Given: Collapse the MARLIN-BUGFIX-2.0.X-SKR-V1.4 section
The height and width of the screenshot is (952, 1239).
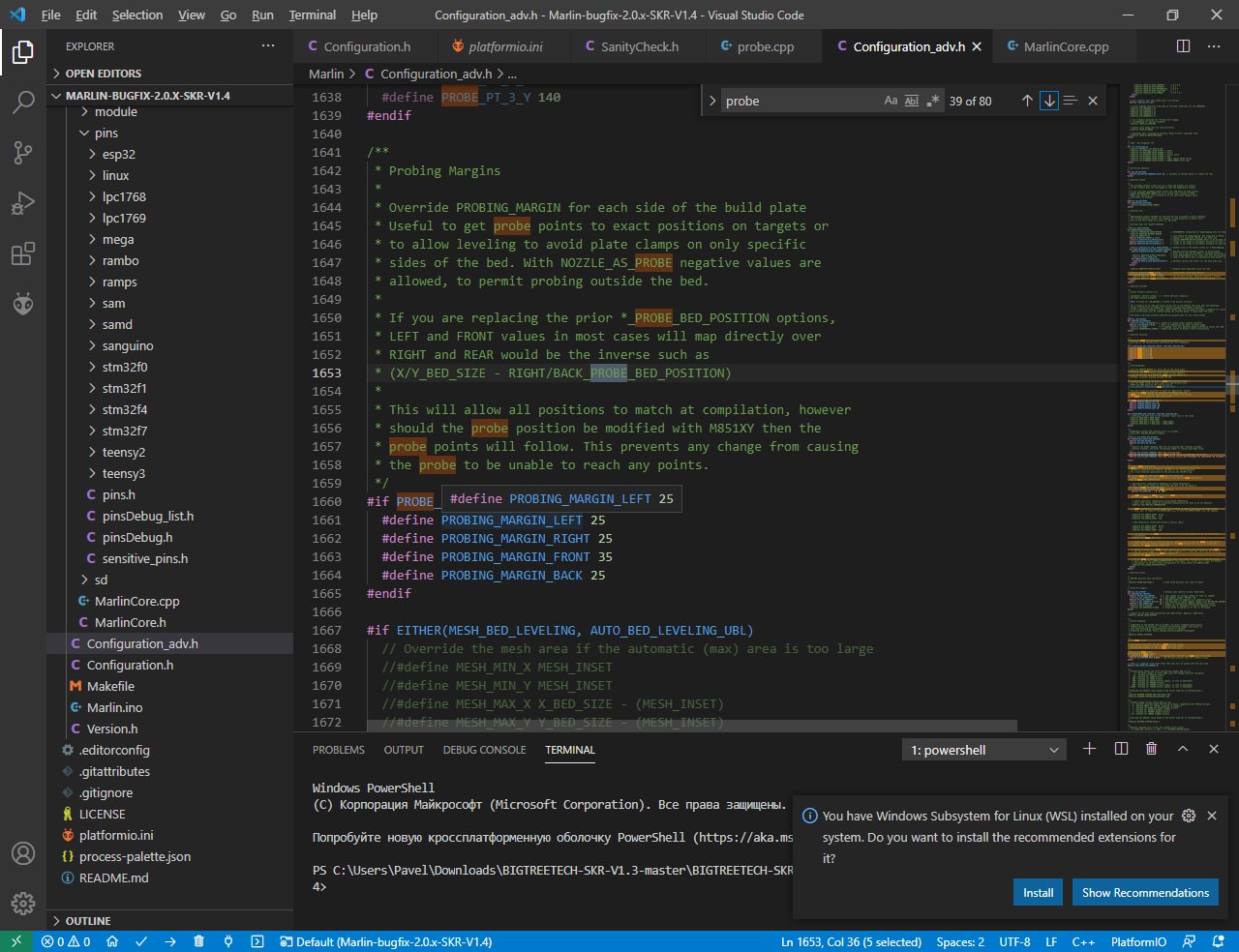Looking at the screenshot, I should pyautogui.click(x=169, y=96).
